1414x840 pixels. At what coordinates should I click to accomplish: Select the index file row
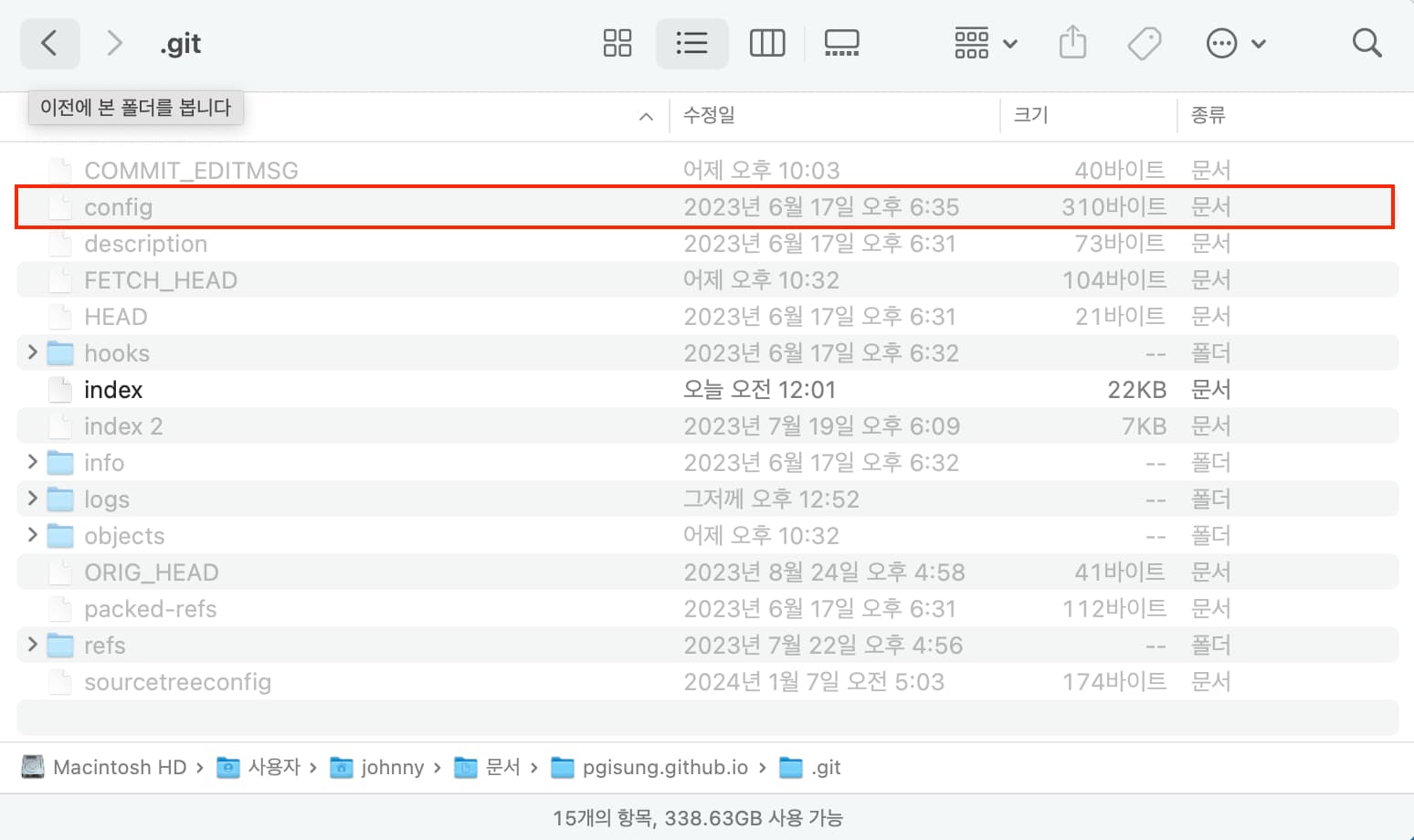pyautogui.click(x=365, y=389)
